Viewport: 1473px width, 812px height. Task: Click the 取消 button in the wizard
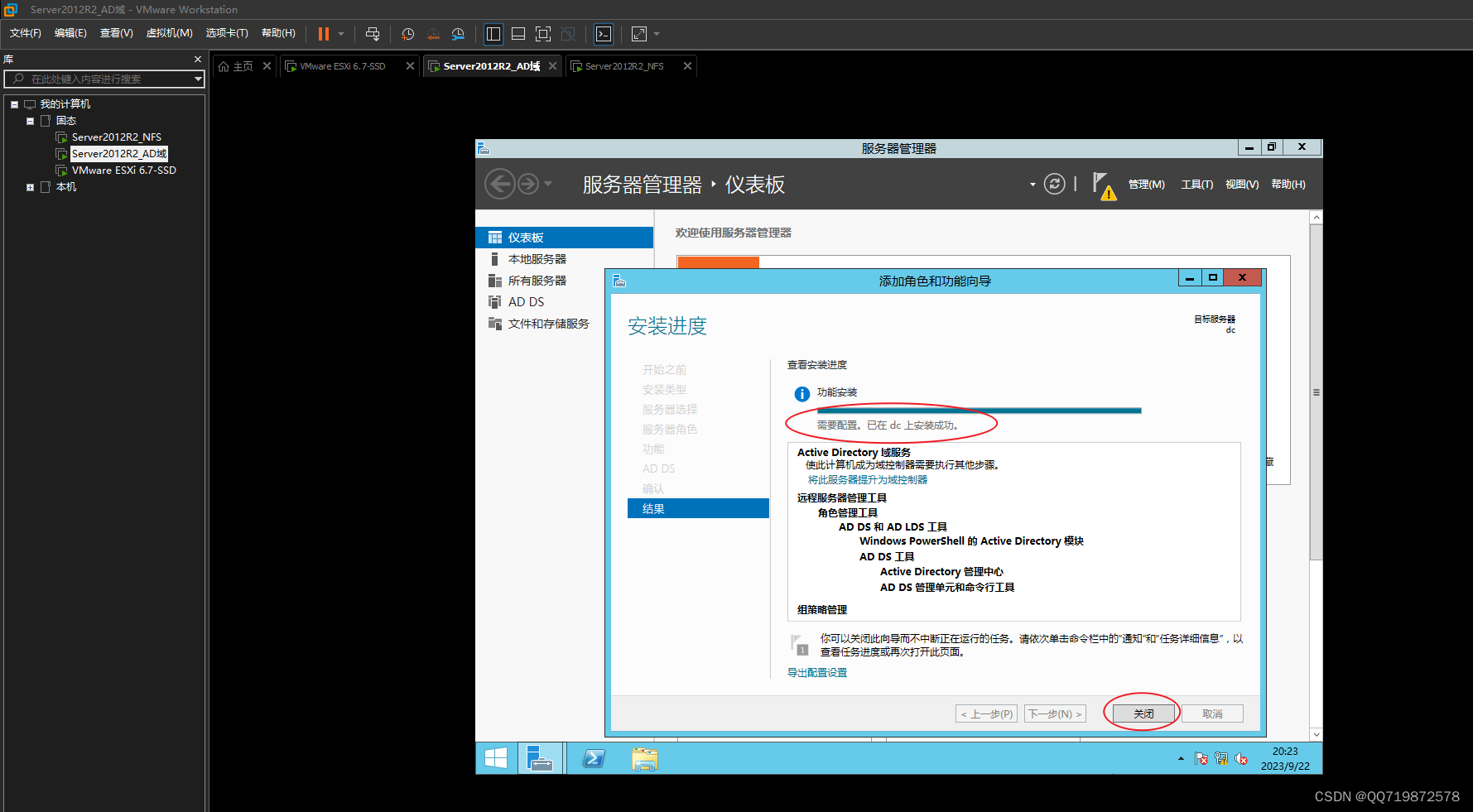click(1212, 714)
